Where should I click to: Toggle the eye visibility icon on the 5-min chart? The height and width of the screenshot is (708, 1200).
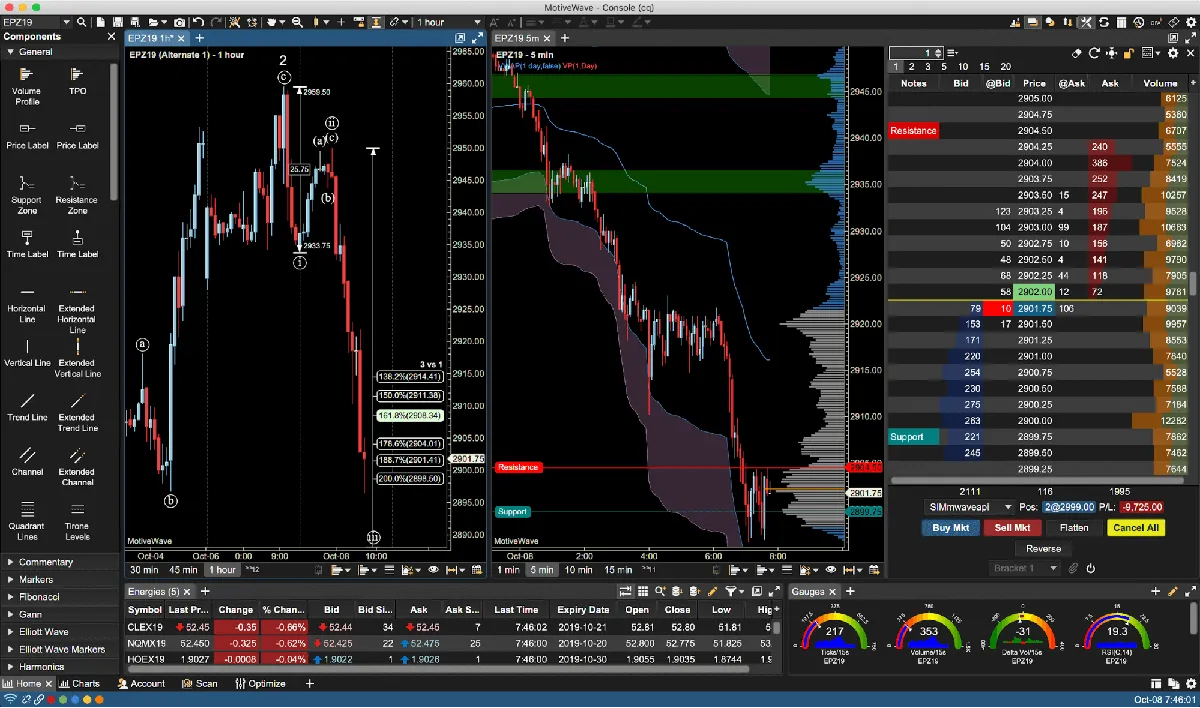click(830, 569)
